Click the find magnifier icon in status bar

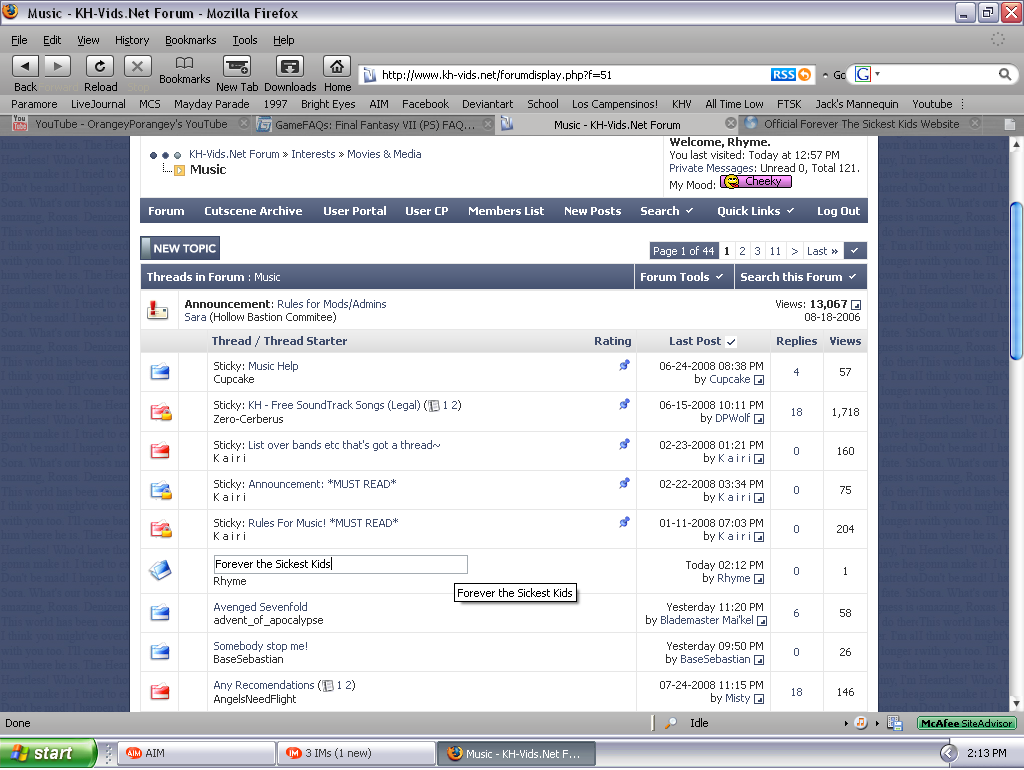point(671,723)
